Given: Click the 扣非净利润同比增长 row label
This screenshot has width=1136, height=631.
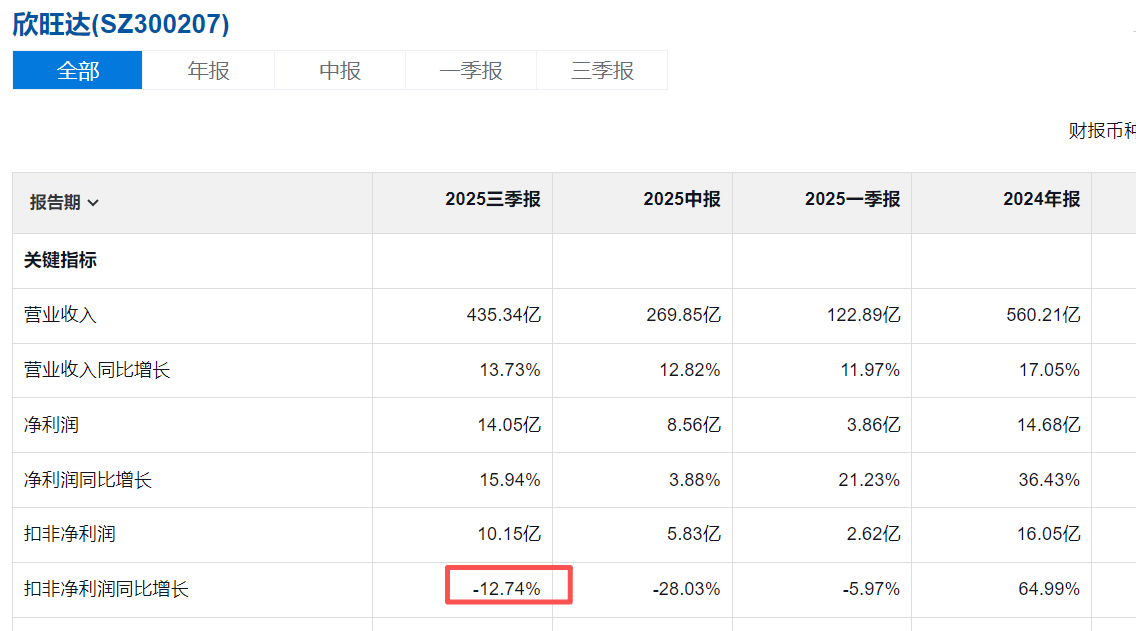Looking at the screenshot, I should 107,589.
